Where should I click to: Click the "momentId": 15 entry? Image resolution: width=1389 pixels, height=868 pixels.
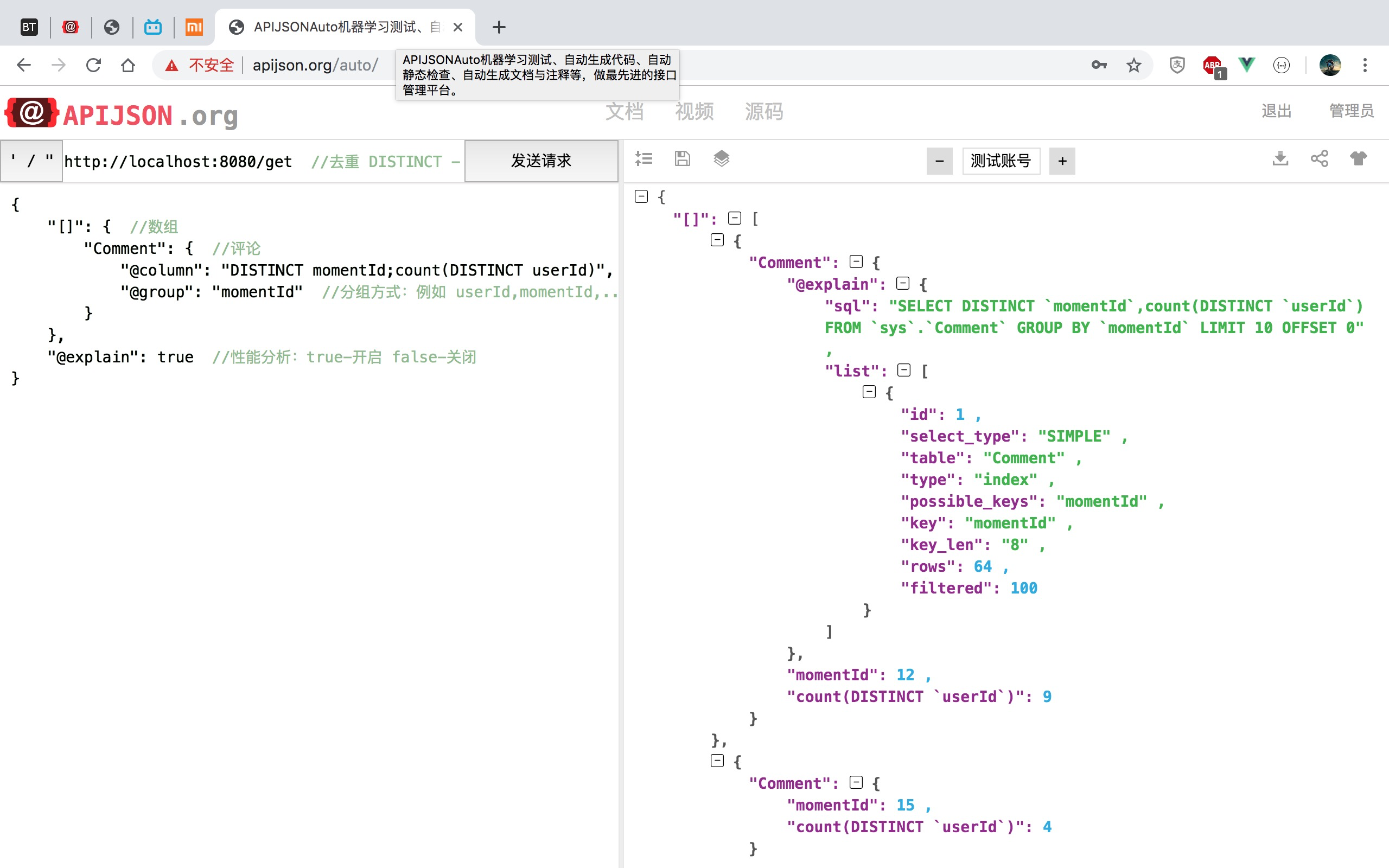click(859, 806)
